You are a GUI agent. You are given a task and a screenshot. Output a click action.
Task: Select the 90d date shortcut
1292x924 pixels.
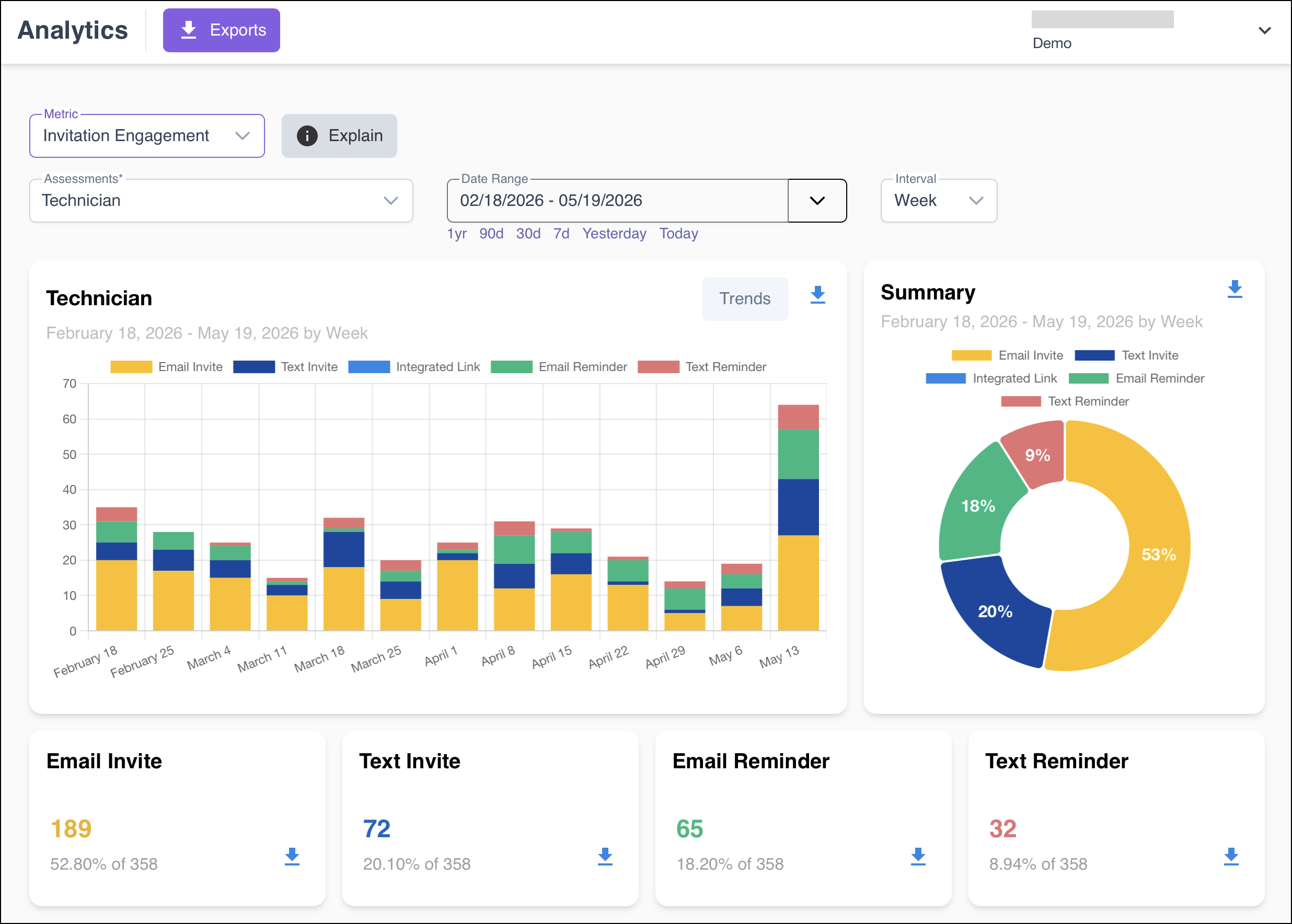pos(491,233)
